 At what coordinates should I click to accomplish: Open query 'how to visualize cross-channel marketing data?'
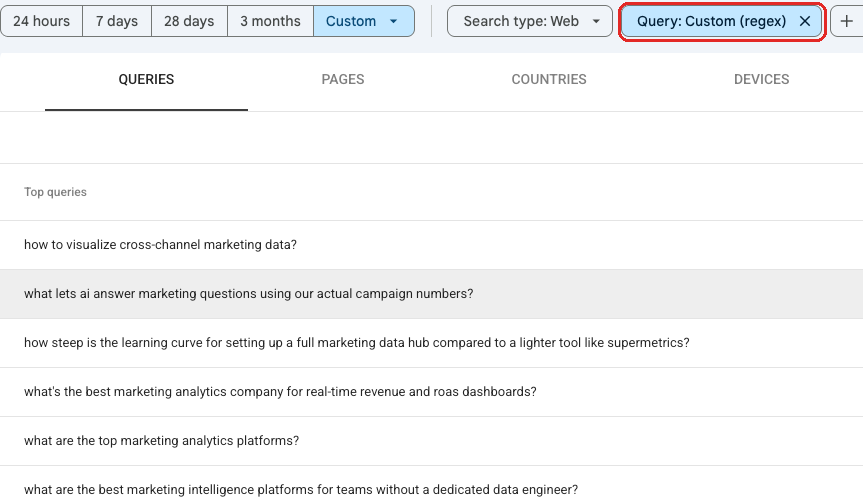click(x=432, y=245)
